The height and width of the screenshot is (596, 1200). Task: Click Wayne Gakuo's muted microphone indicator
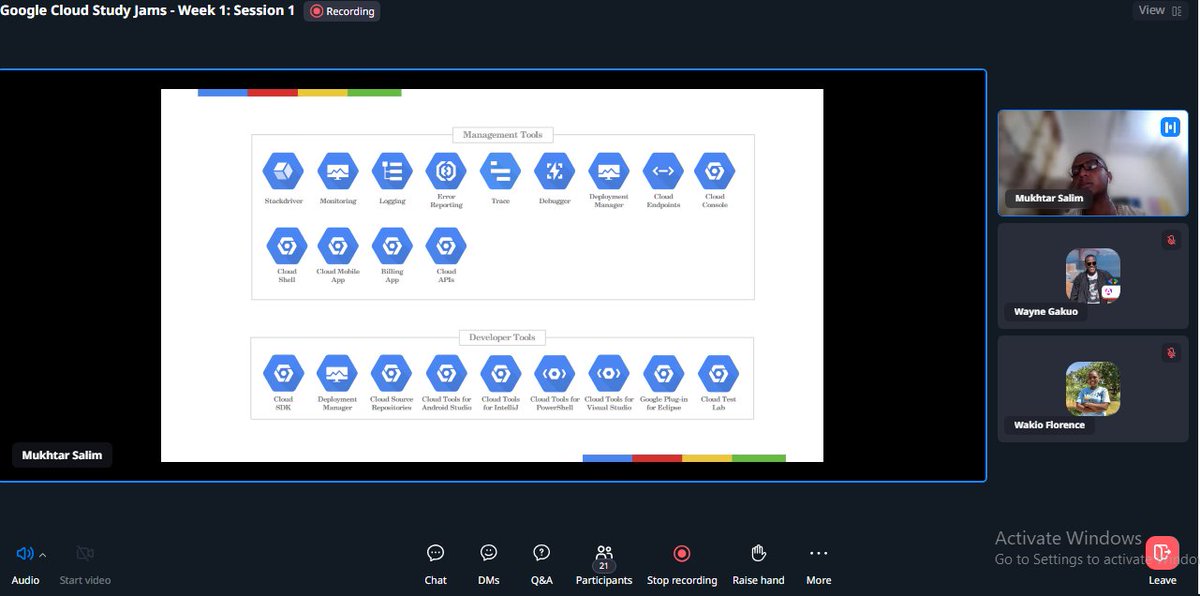point(1171,240)
